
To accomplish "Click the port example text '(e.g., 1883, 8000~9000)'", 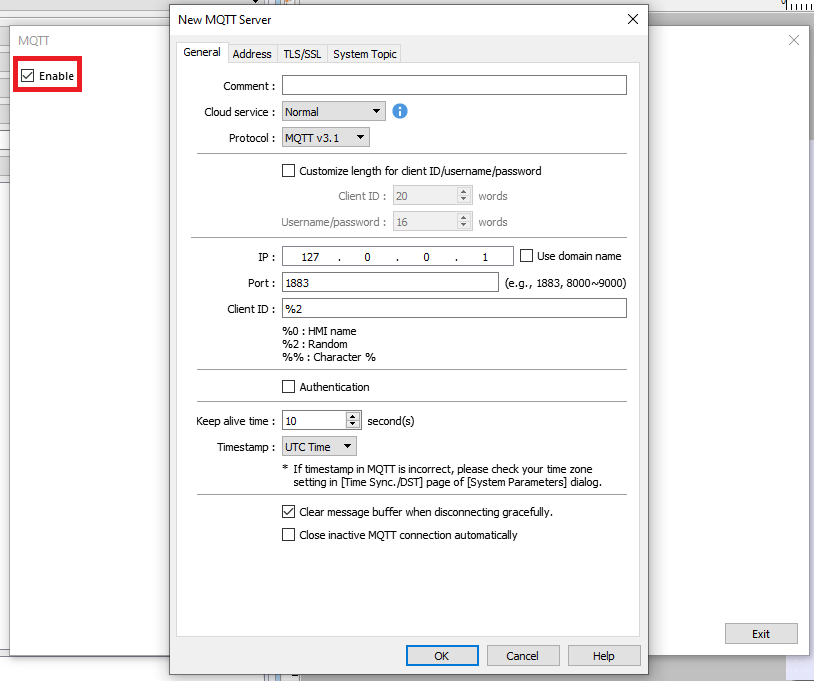I will tap(565, 283).
